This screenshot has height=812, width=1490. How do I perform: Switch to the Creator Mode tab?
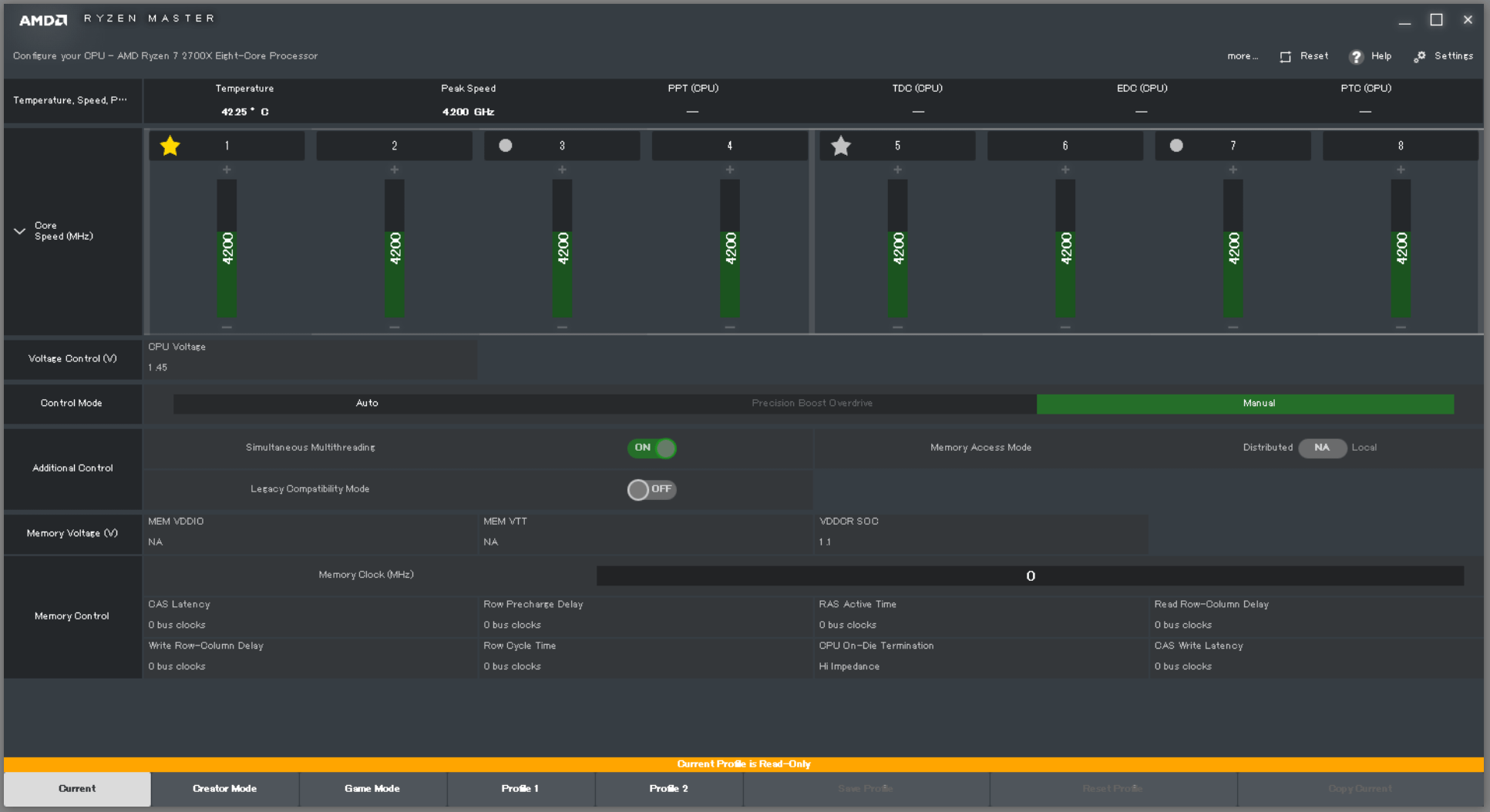(224, 789)
